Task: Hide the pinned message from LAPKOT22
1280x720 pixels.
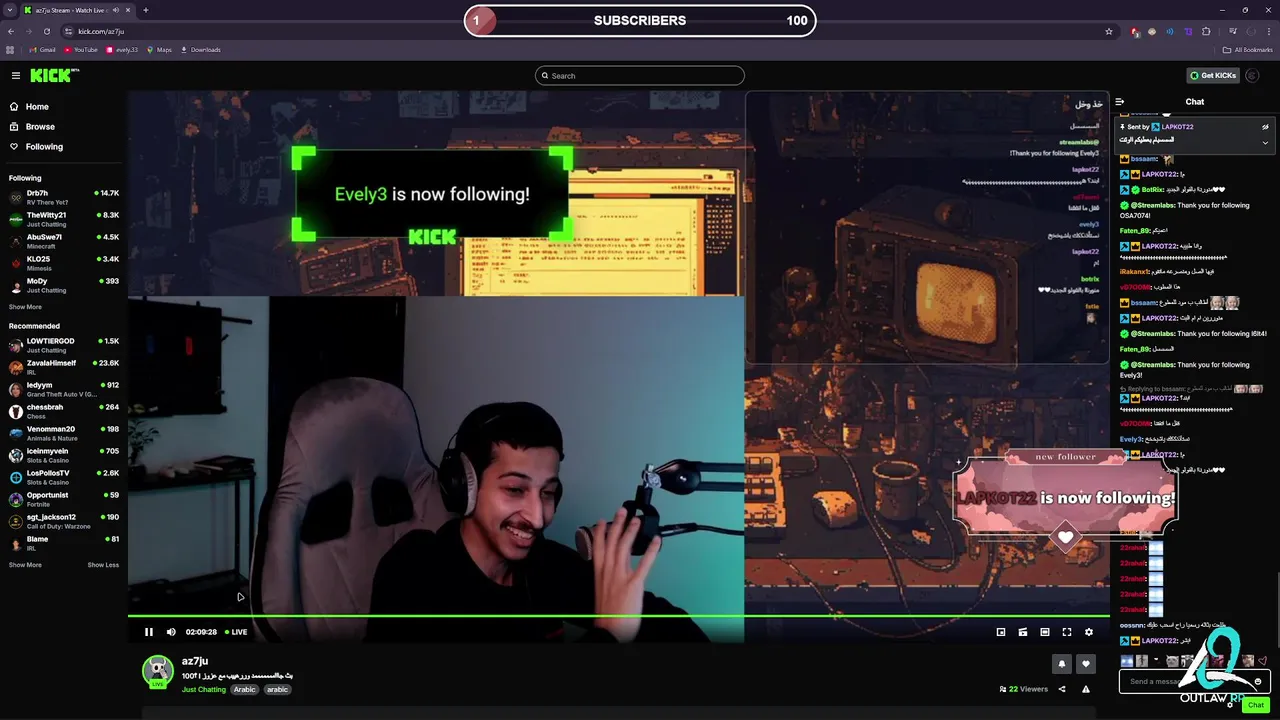Action: click(1265, 127)
